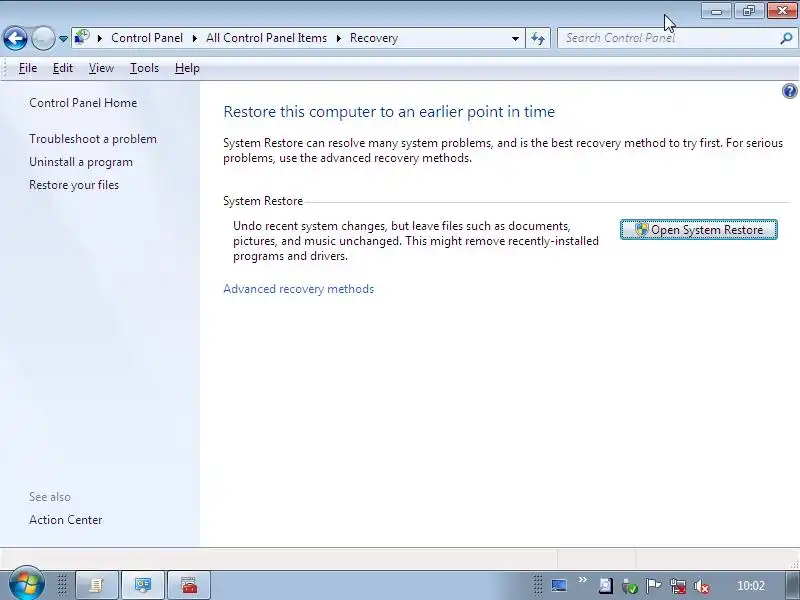The width and height of the screenshot is (800, 600).
Task: Open the active Control Panel taskbar button
Action: pyautogui.click(x=143, y=585)
